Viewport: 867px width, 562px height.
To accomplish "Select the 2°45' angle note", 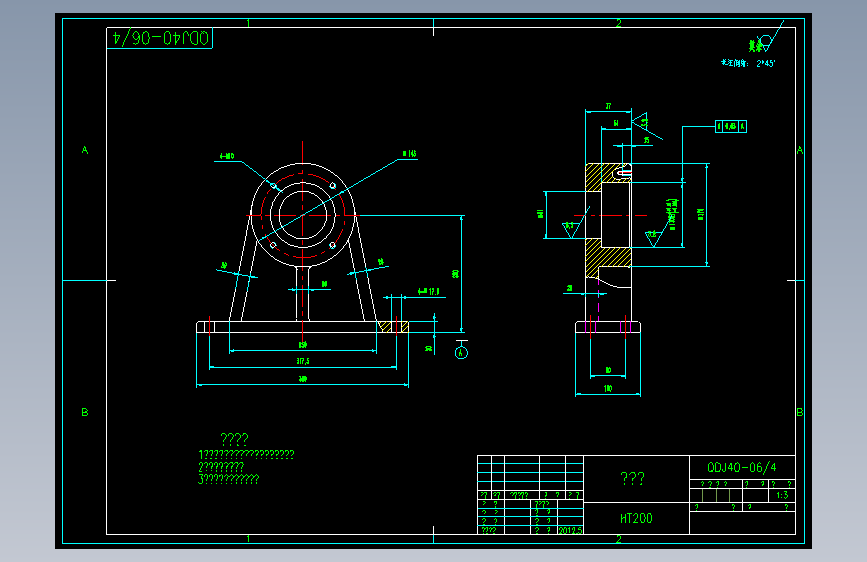I will 748,64.
